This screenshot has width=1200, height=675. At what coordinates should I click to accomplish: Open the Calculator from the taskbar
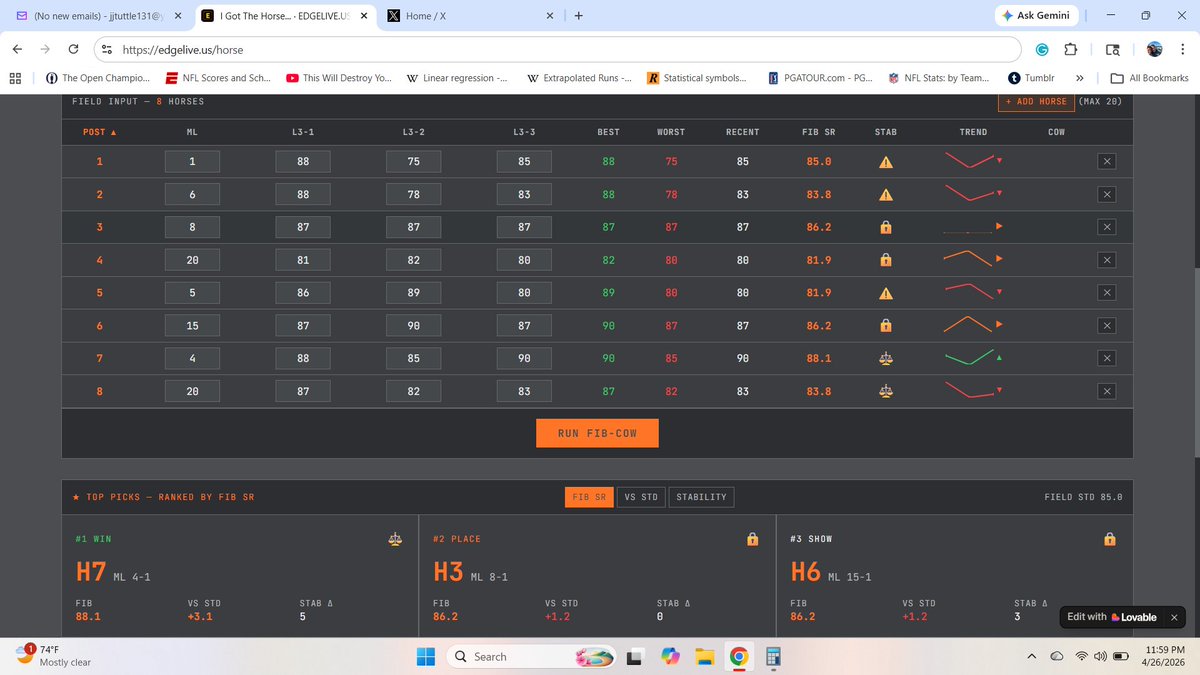click(x=772, y=657)
